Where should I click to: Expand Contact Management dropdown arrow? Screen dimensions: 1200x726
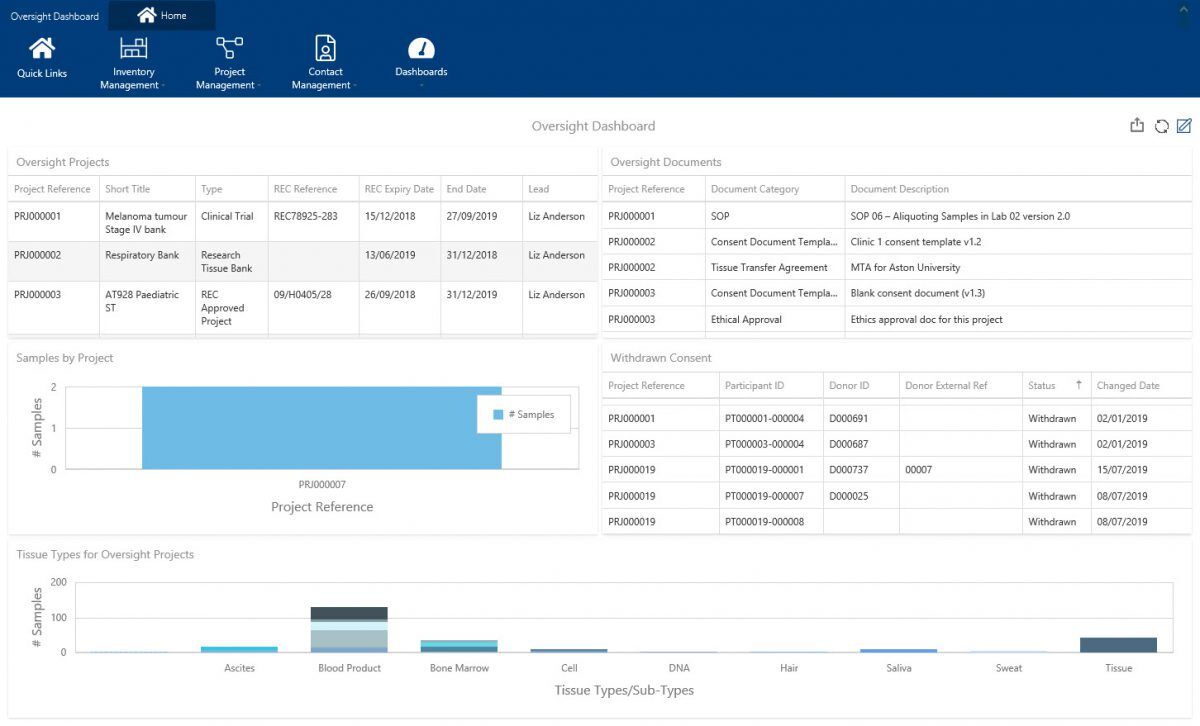coord(355,86)
